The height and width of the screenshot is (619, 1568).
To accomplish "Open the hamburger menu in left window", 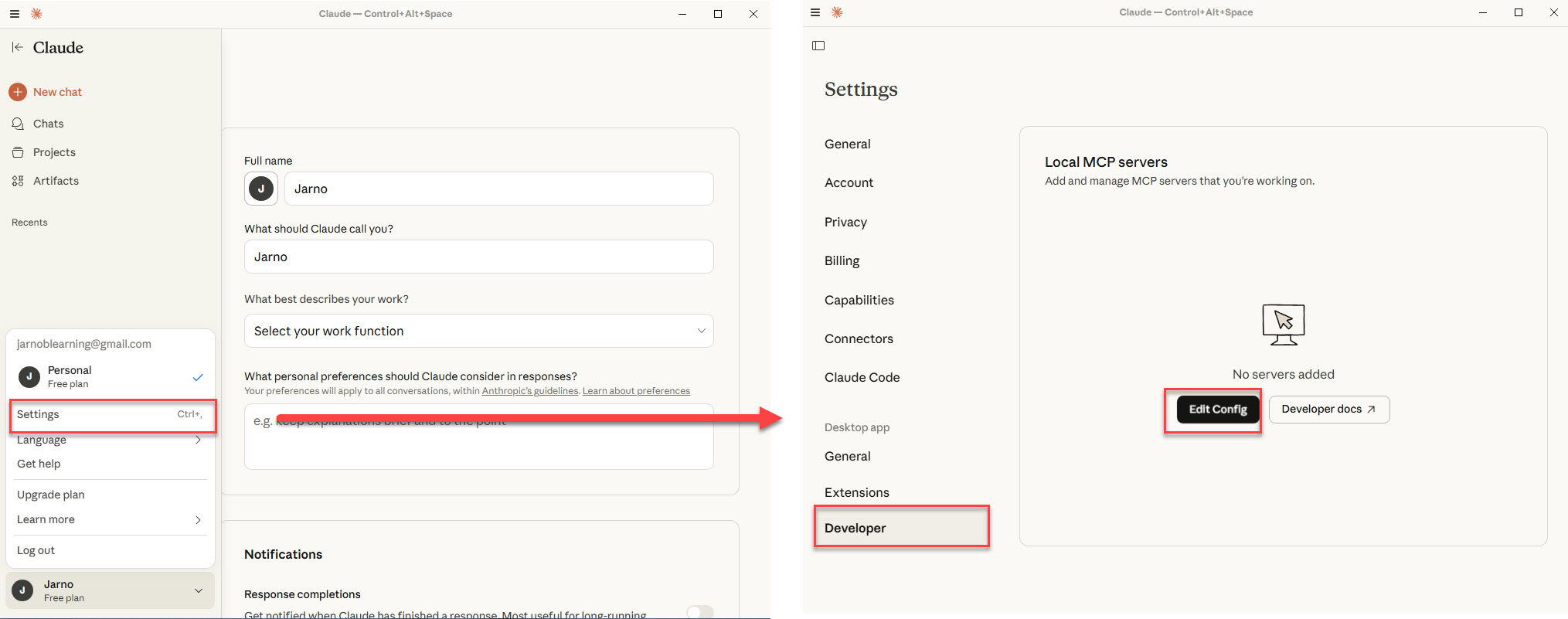I will pos(15,14).
